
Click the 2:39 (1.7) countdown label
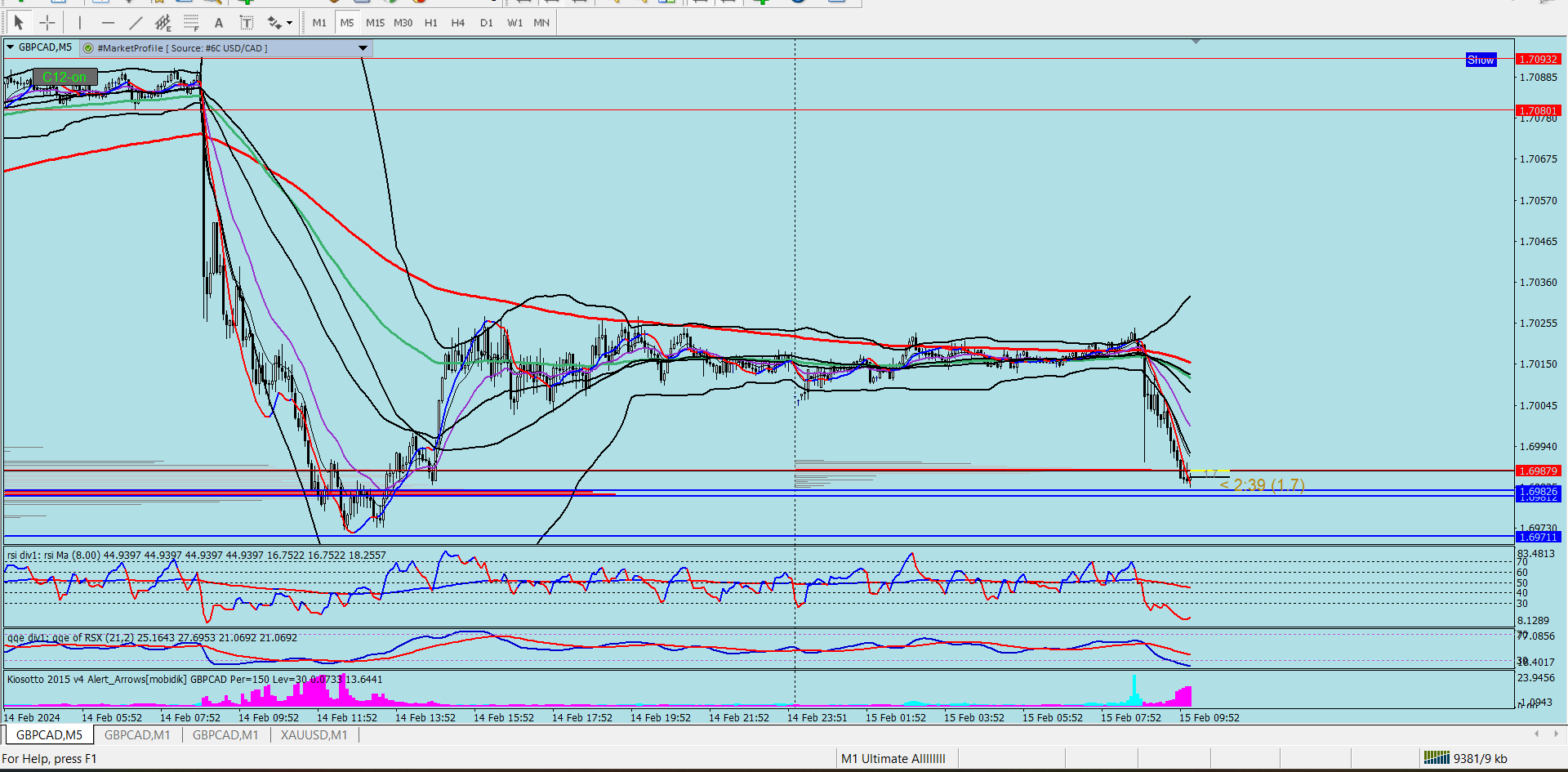pos(1263,485)
